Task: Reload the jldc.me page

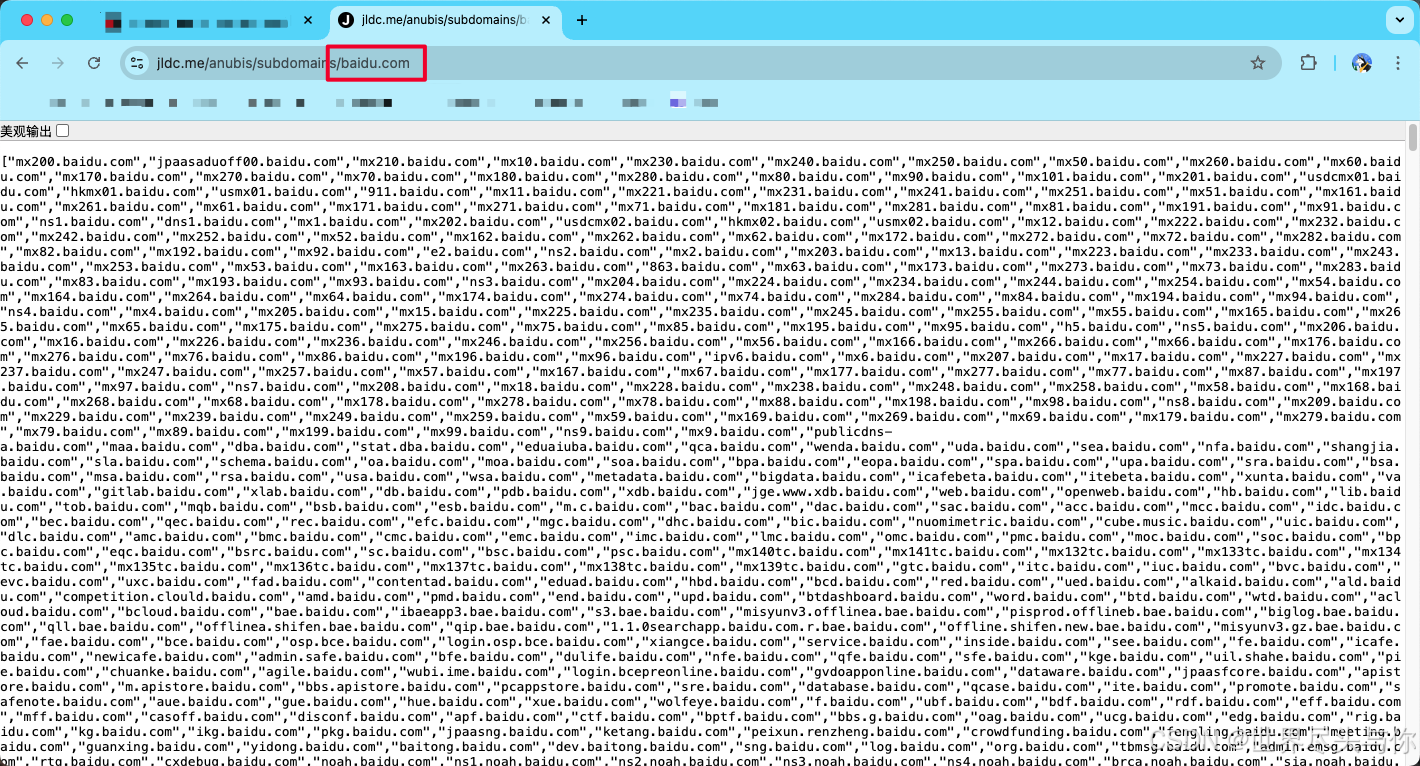Action: point(94,63)
